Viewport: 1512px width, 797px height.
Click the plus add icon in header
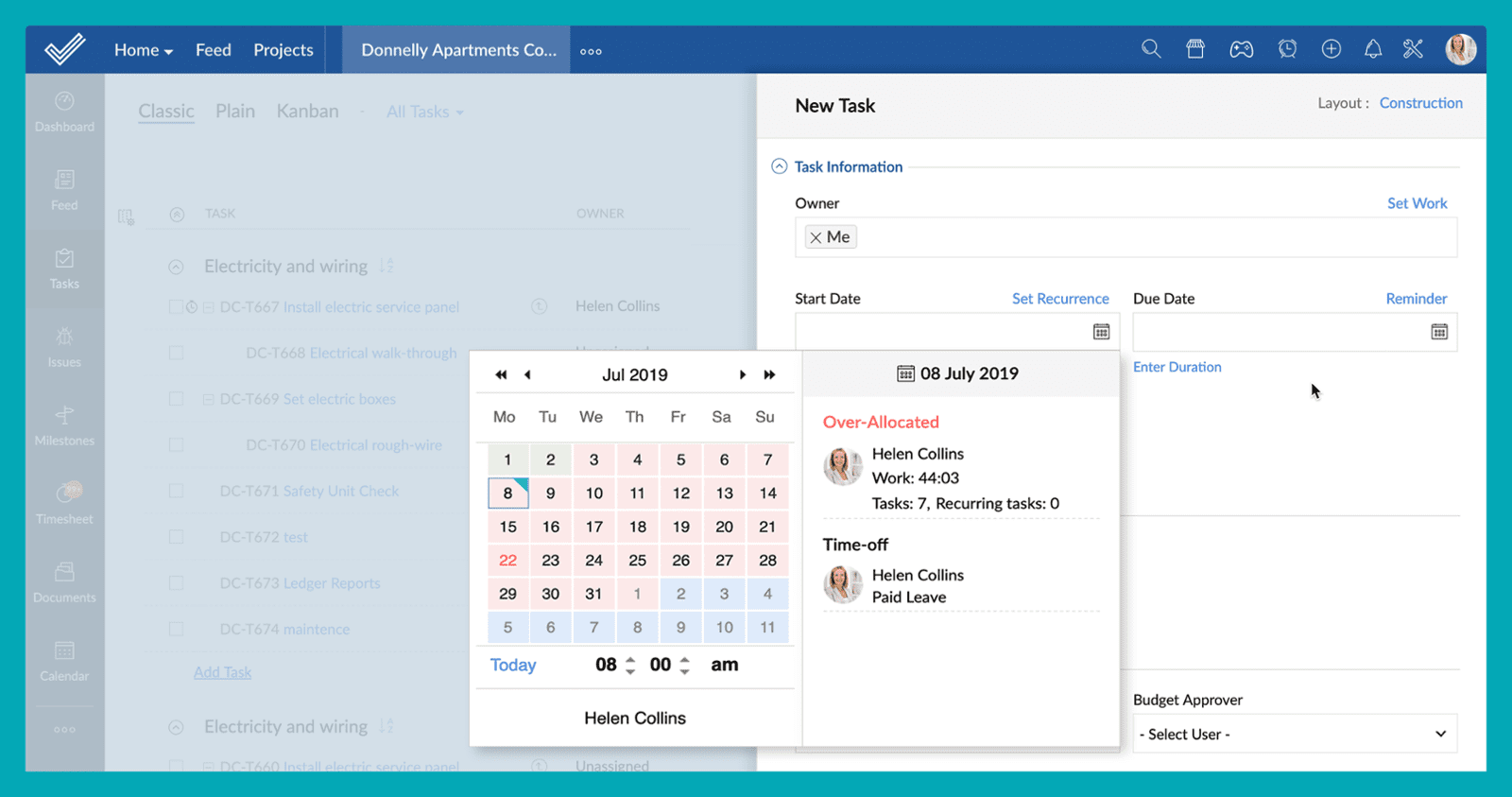[1331, 49]
